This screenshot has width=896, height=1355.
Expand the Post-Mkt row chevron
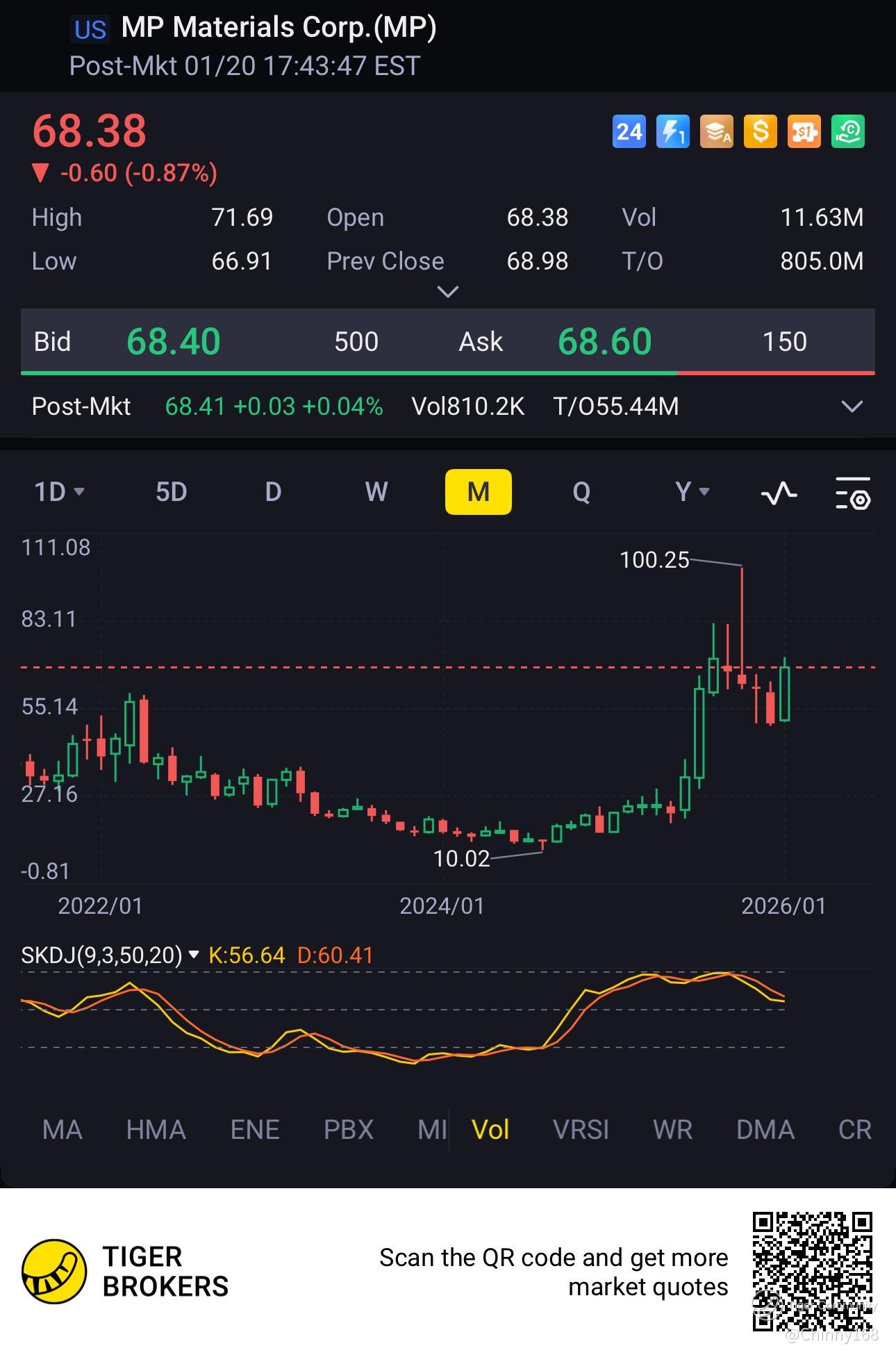(852, 406)
